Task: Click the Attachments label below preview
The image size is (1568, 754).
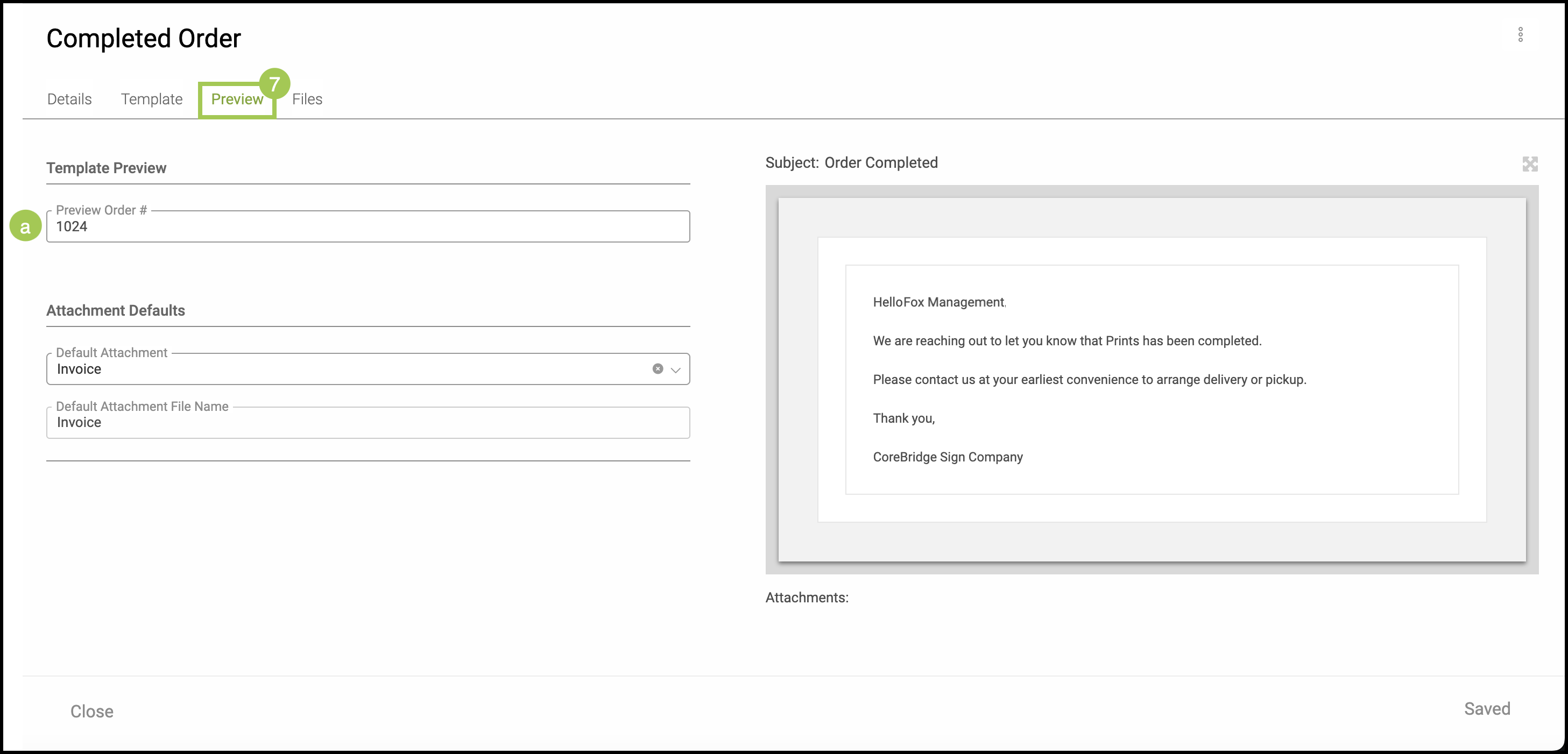Action: click(807, 597)
